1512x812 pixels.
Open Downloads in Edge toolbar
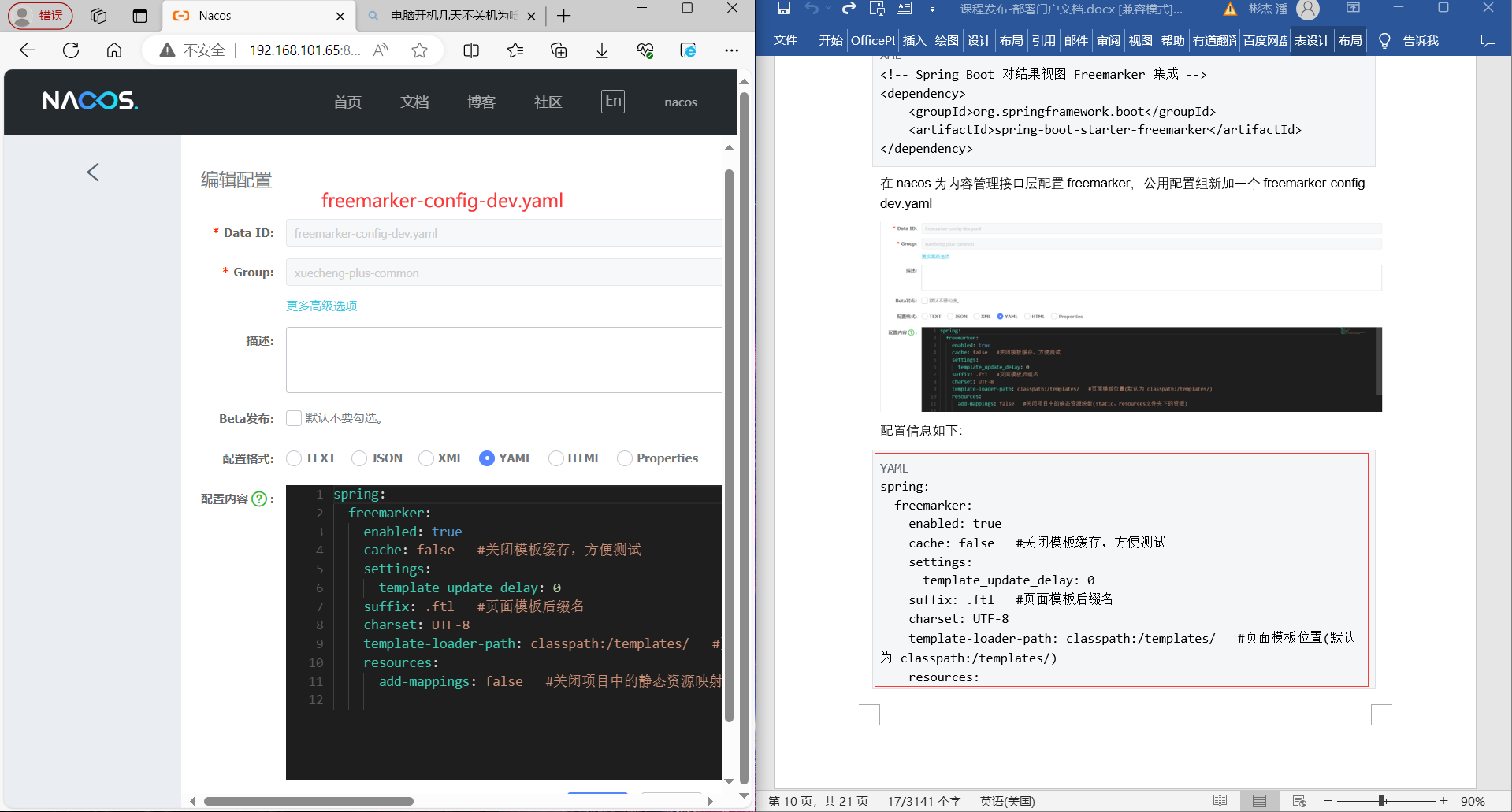click(602, 50)
